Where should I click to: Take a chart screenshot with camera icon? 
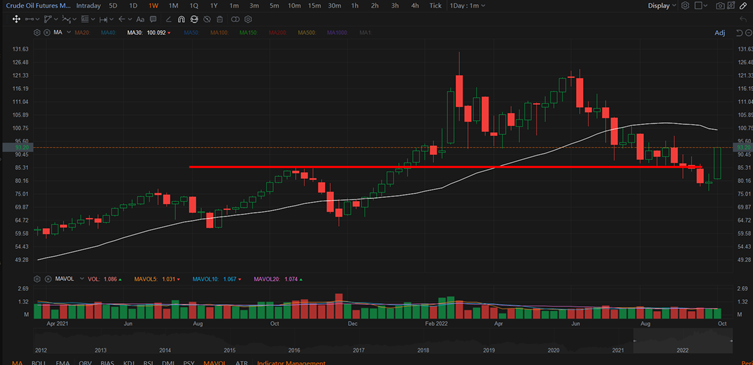point(720,6)
